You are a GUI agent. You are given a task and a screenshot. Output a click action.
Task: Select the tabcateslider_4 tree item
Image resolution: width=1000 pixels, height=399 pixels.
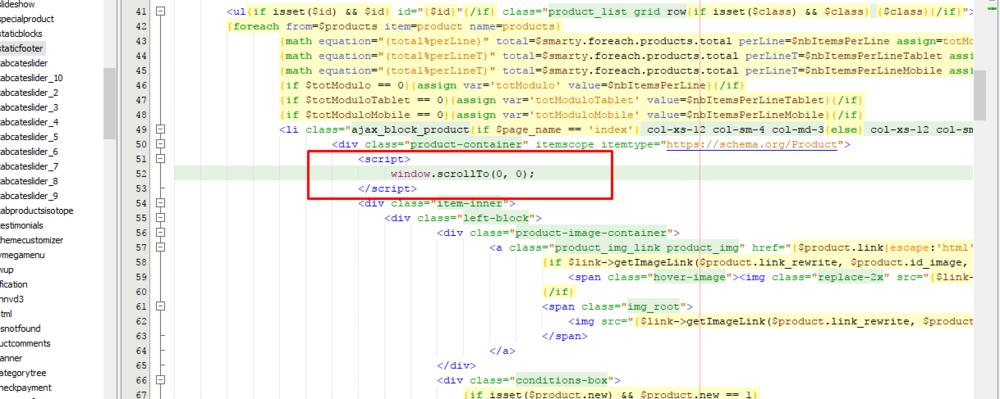[29, 122]
